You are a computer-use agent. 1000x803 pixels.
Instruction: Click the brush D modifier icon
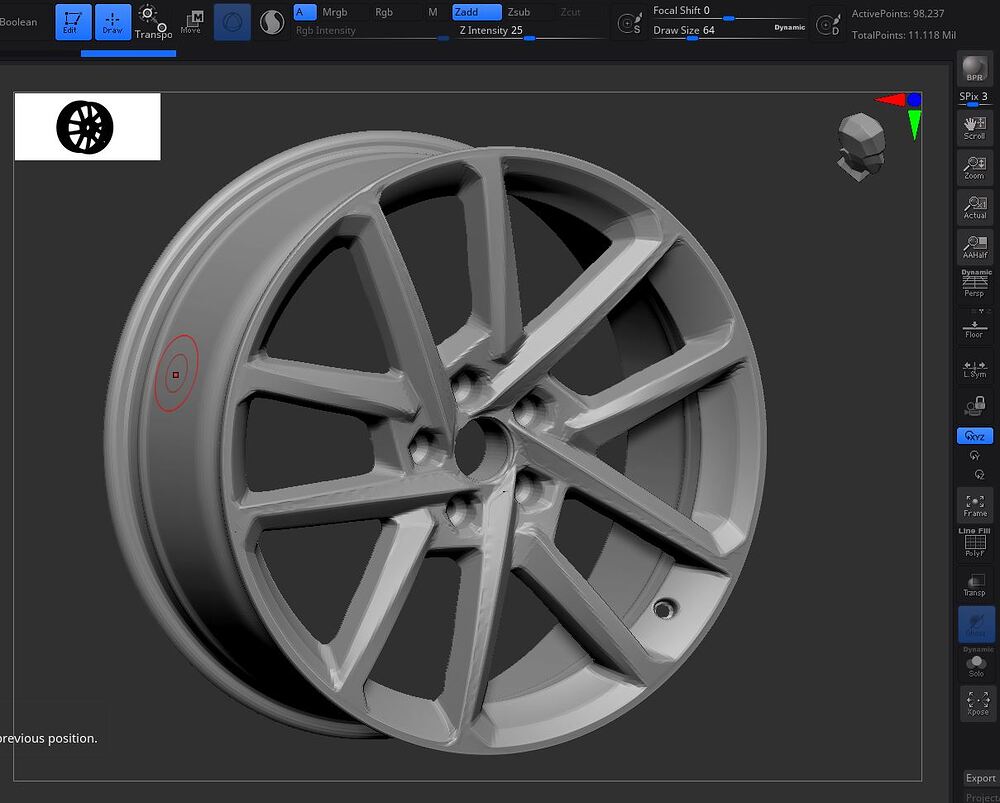828,25
